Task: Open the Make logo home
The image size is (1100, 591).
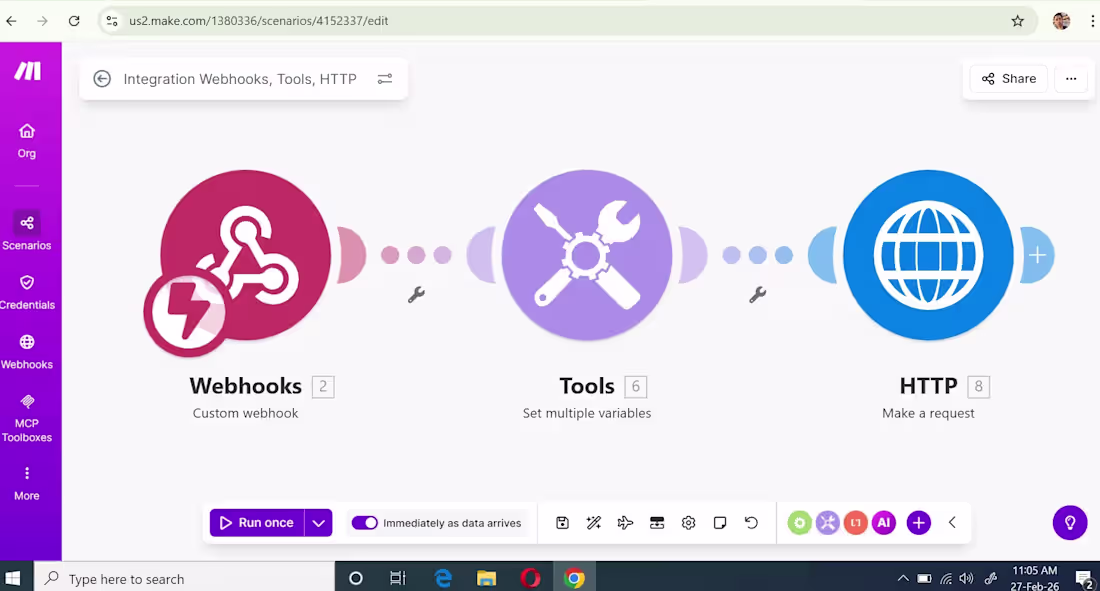Action: 27,71
